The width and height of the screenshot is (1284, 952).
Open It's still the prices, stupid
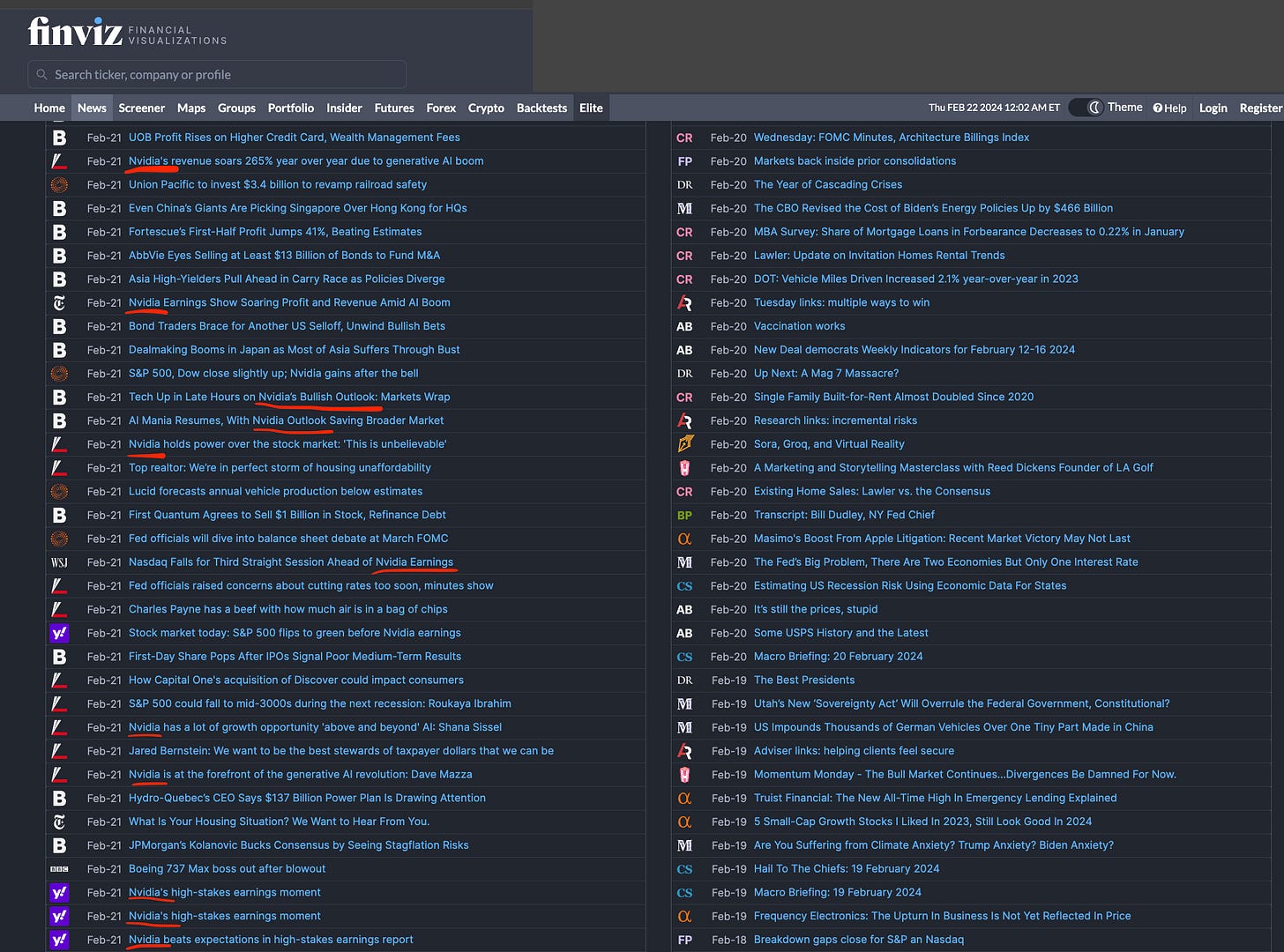click(816, 609)
